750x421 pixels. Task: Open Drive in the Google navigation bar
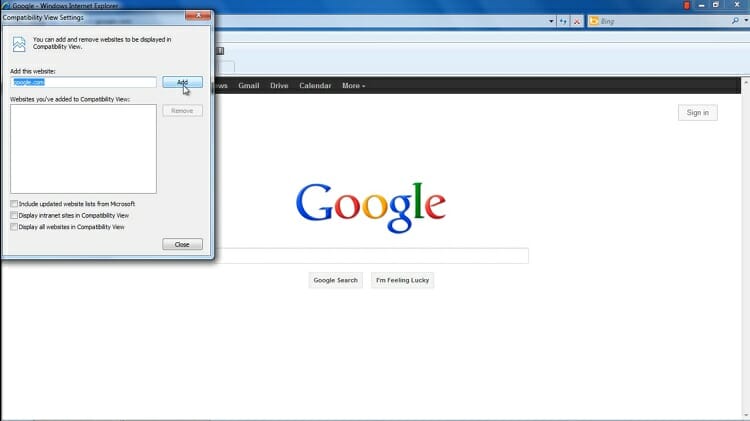[x=279, y=86]
